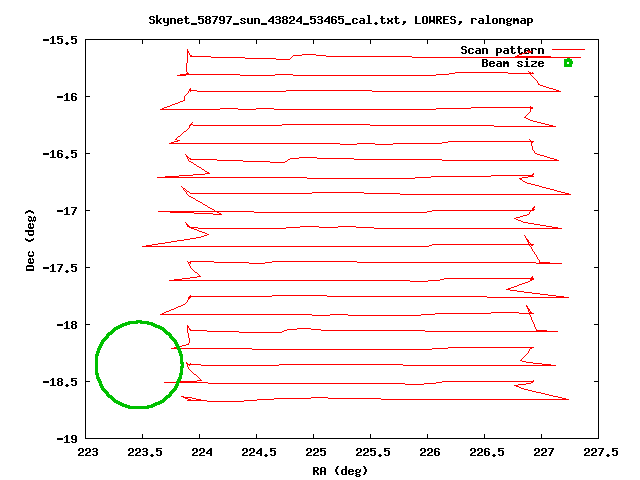This screenshot has width=640, height=480.
Task: Click the green beam size marker in legend
Action: coord(568,63)
